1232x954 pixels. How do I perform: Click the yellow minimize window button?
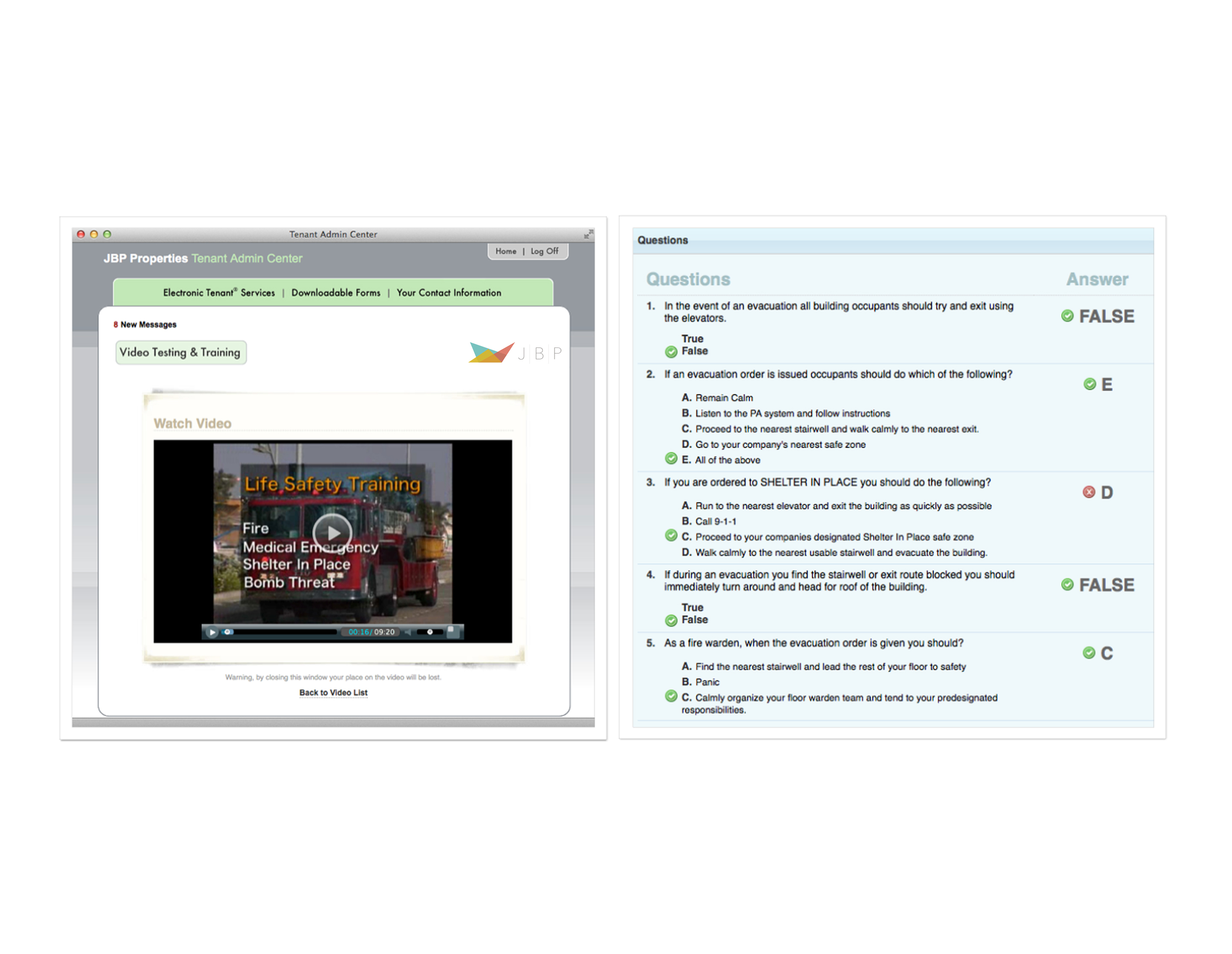pos(94,234)
